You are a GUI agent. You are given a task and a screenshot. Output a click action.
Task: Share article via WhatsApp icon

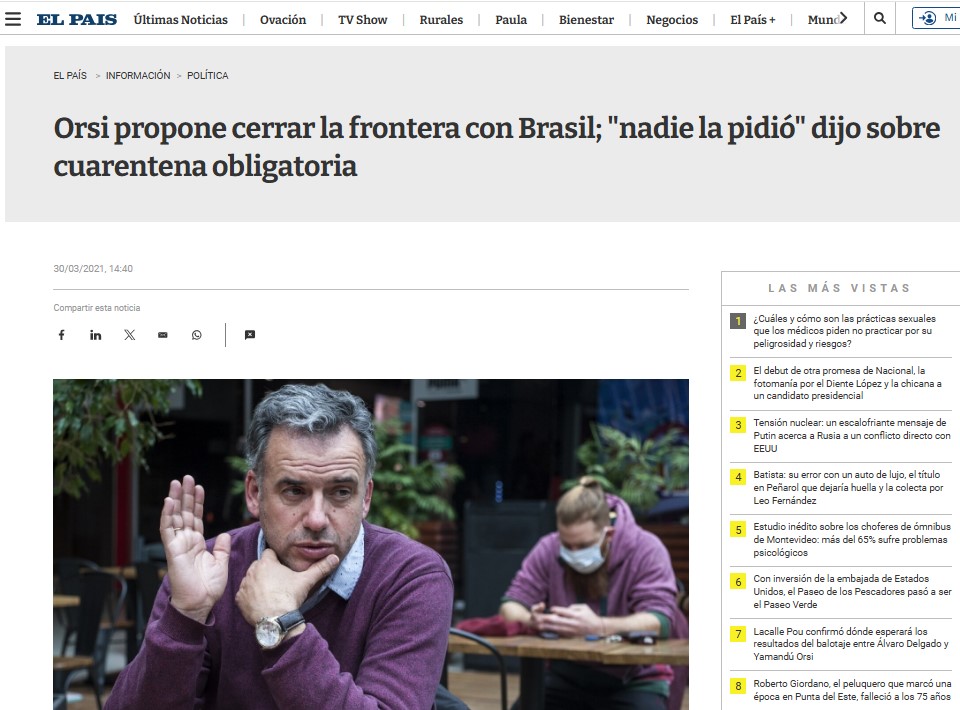tap(197, 335)
